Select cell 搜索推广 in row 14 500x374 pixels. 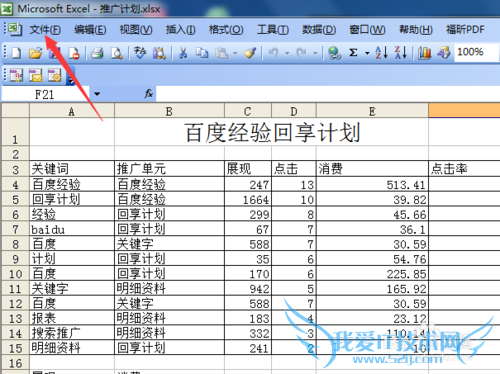pyautogui.click(x=72, y=333)
